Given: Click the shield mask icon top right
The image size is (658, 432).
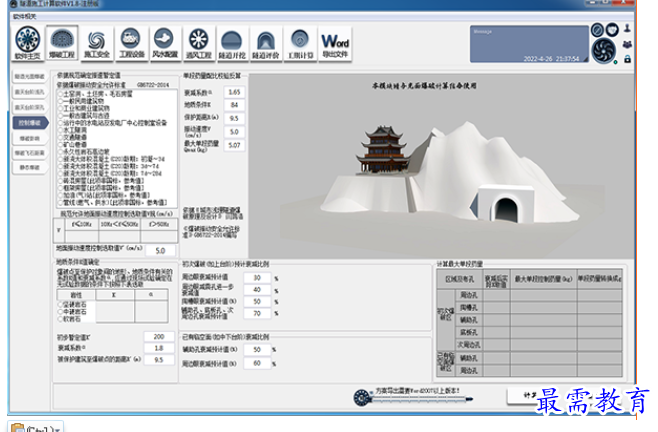Looking at the screenshot, I should 612,29.
